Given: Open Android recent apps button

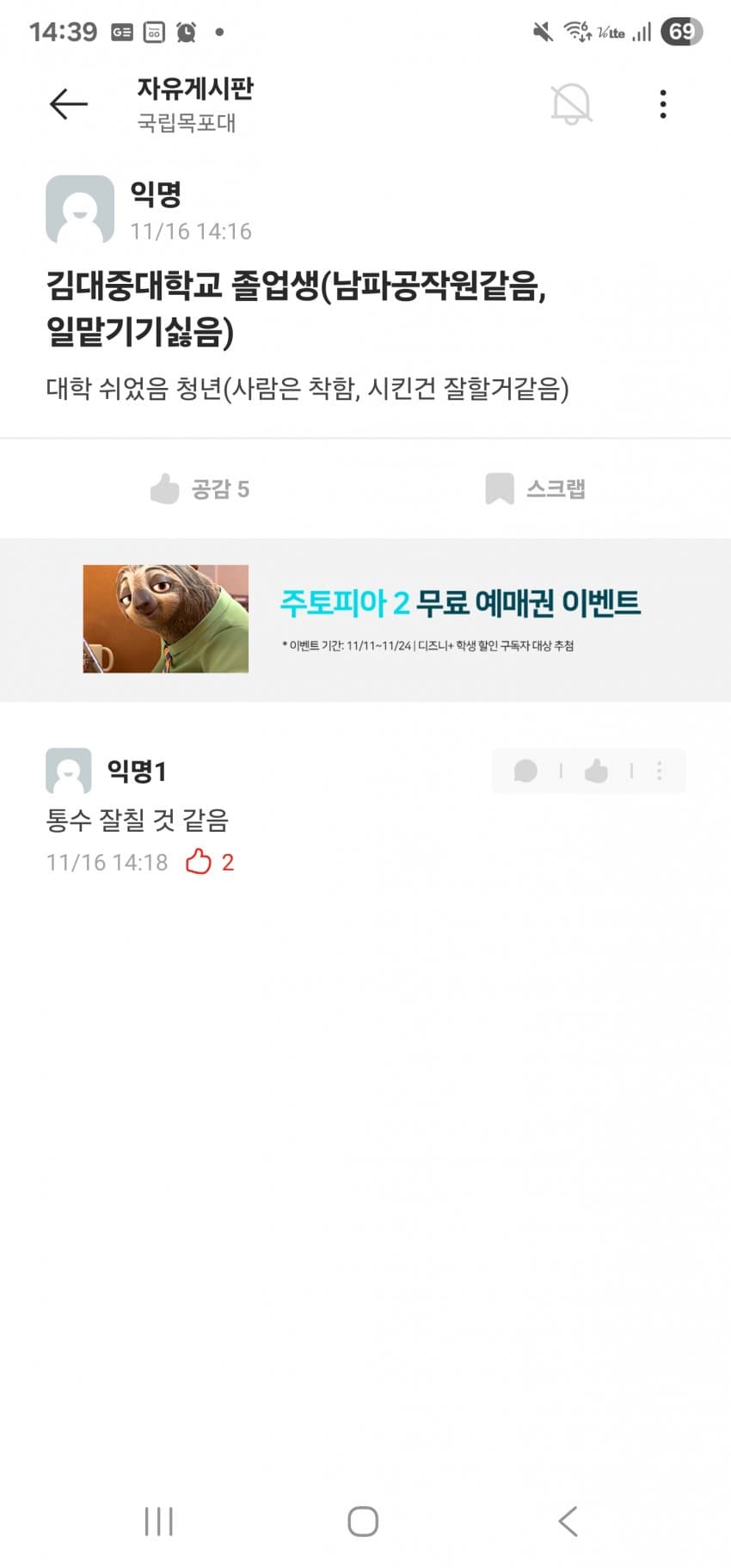Looking at the screenshot, I should (x=159, y=1521).
